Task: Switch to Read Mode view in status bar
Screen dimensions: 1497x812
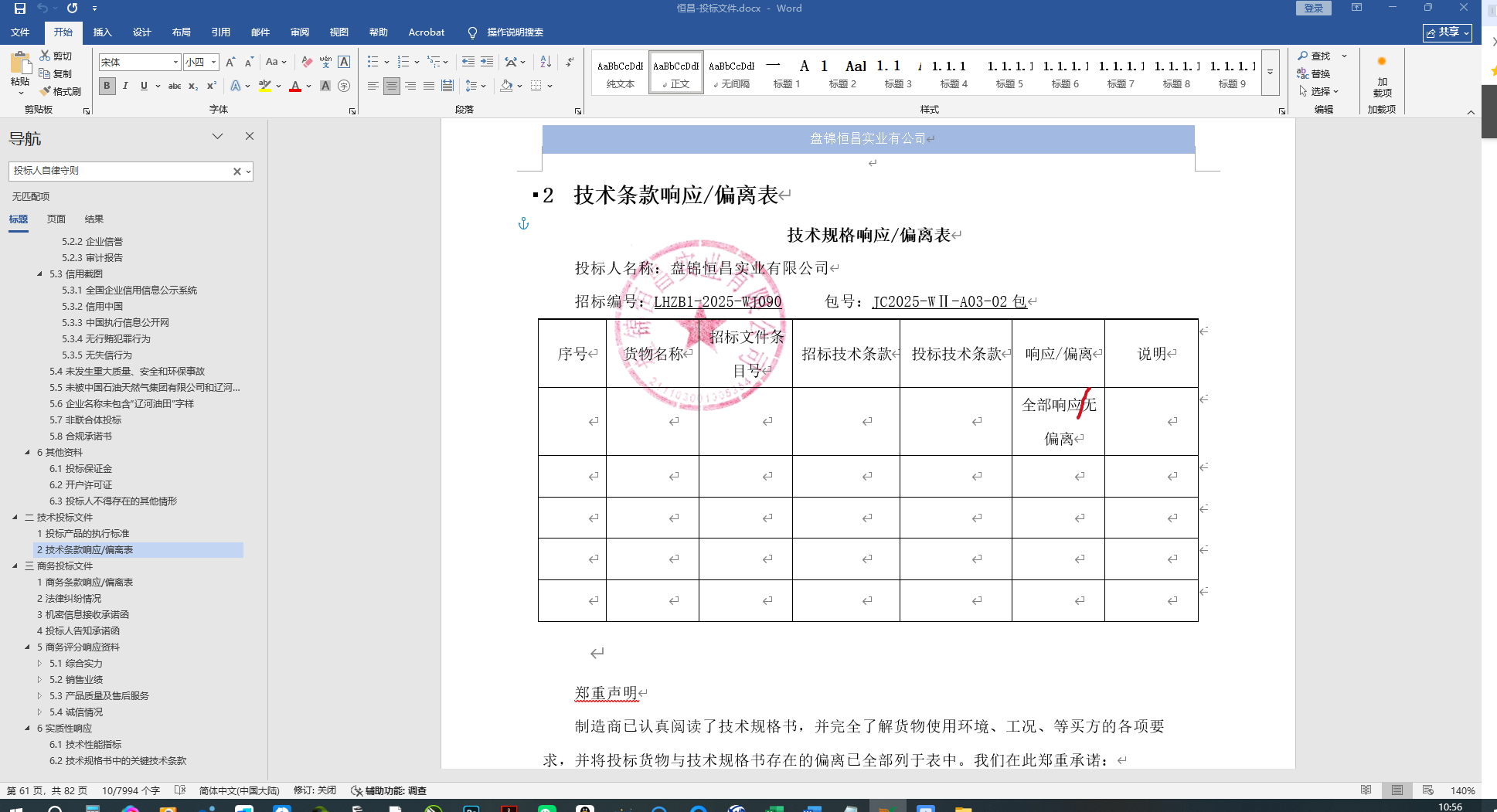Action: coord(1366,790)
